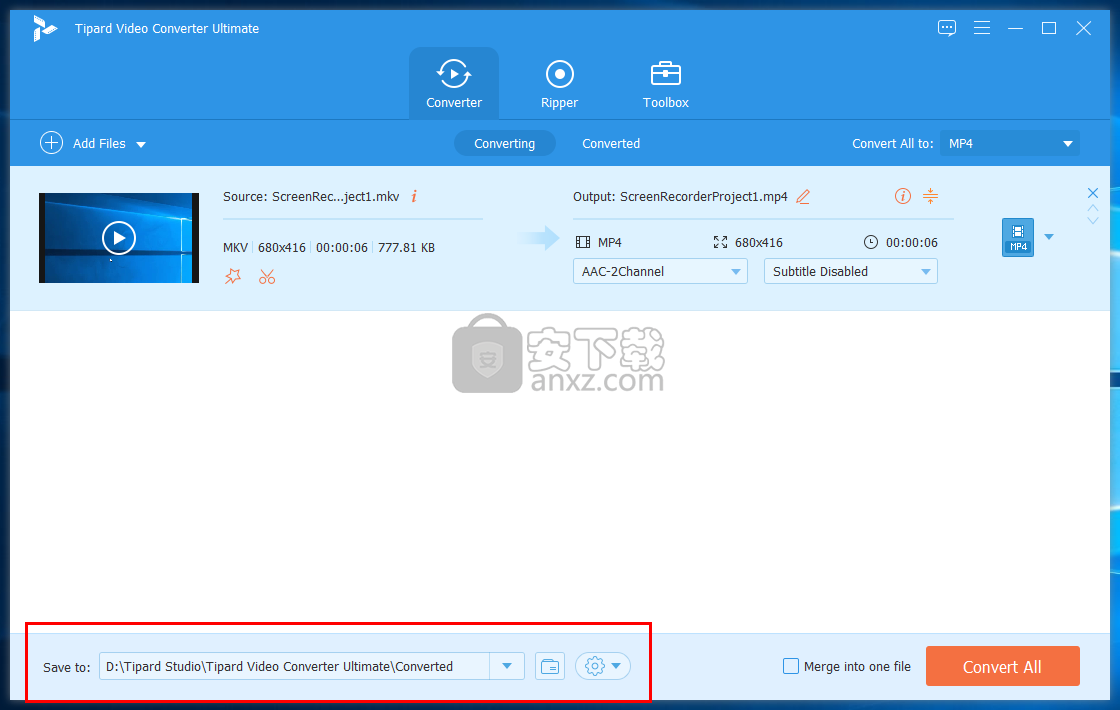Rename output file with pencil icon
The height and width of the screenshot is (710, 1120).
click(x=803, y=196)
